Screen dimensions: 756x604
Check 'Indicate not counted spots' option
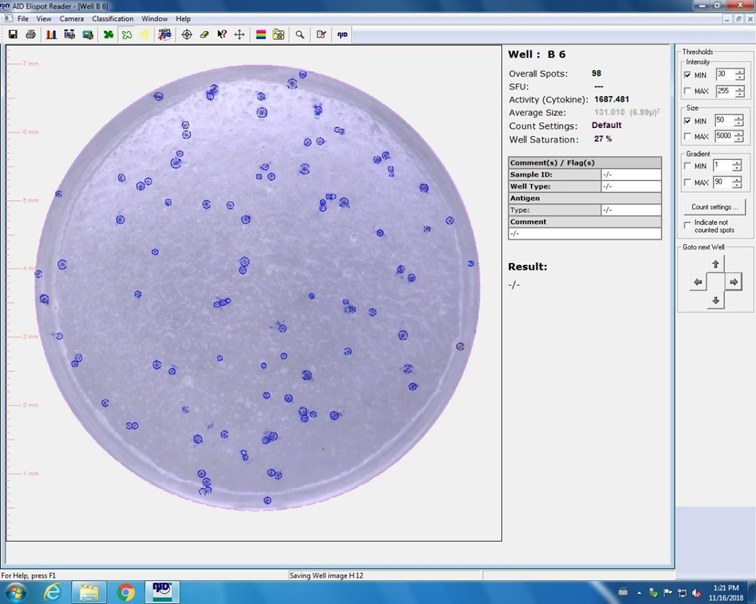(687, 223)
